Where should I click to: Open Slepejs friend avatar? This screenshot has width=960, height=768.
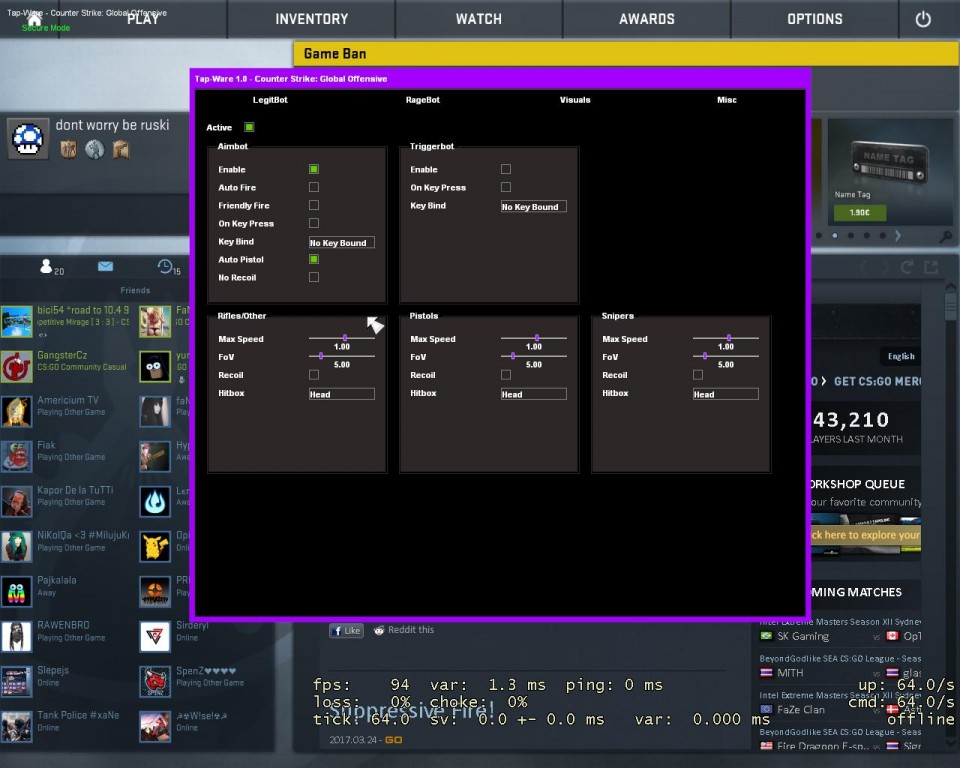coord(17,682)
